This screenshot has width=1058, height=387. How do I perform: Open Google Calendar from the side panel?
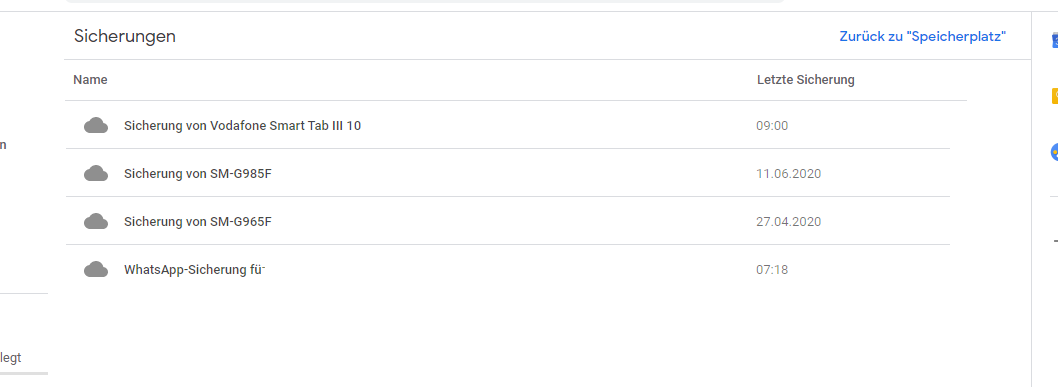[1055, 40]
